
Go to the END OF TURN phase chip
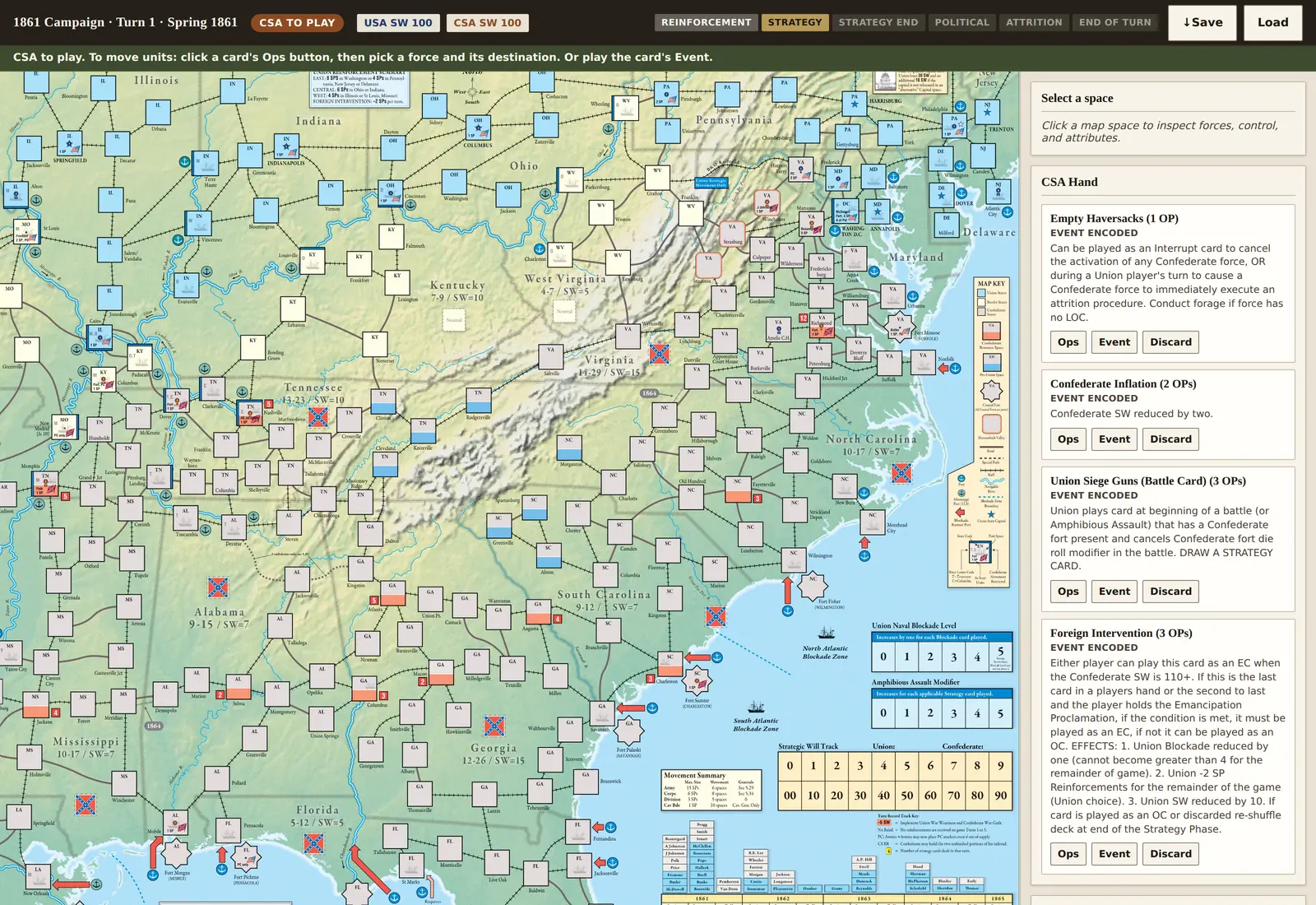(x=1114, y=22)
